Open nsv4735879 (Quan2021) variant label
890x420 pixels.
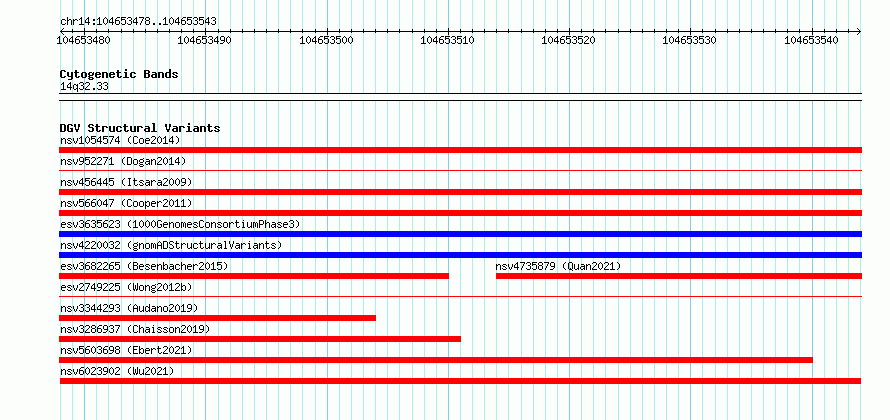558,266
